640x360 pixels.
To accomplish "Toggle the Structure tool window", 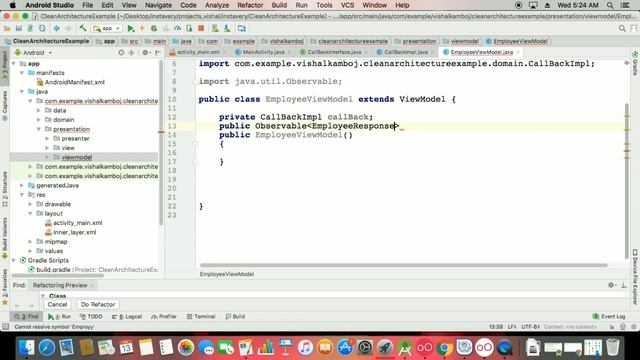I will pos(5,189).
